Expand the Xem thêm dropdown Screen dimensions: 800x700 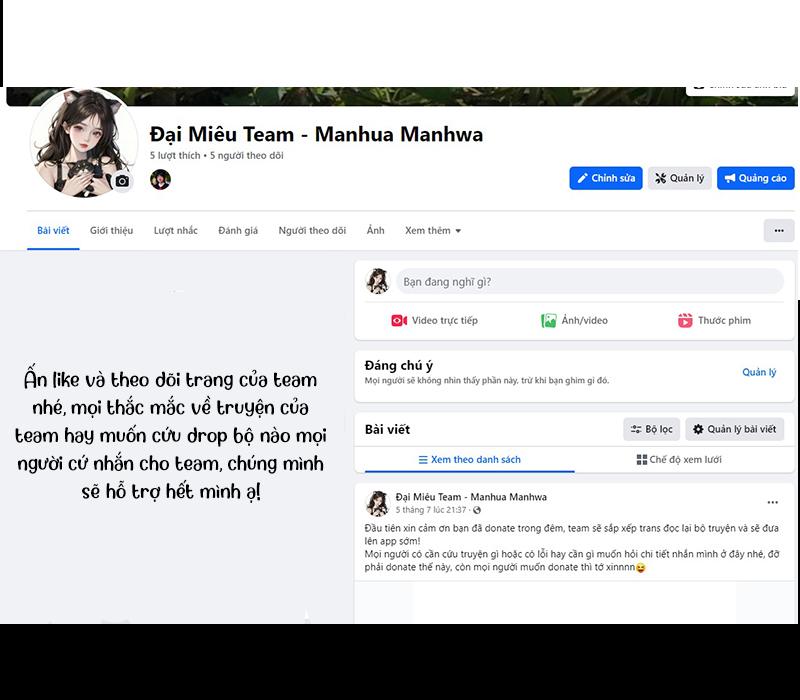click(433, 231)
